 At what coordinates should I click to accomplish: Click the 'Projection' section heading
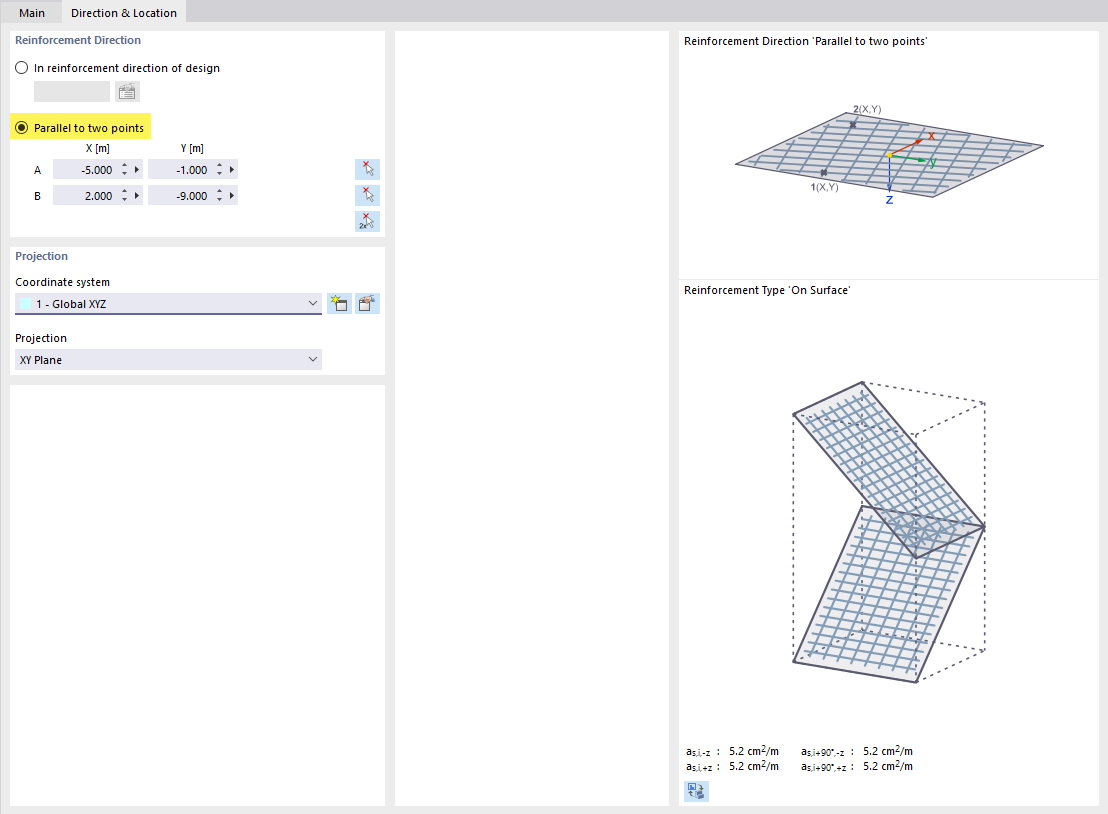(x=42, y=256)
